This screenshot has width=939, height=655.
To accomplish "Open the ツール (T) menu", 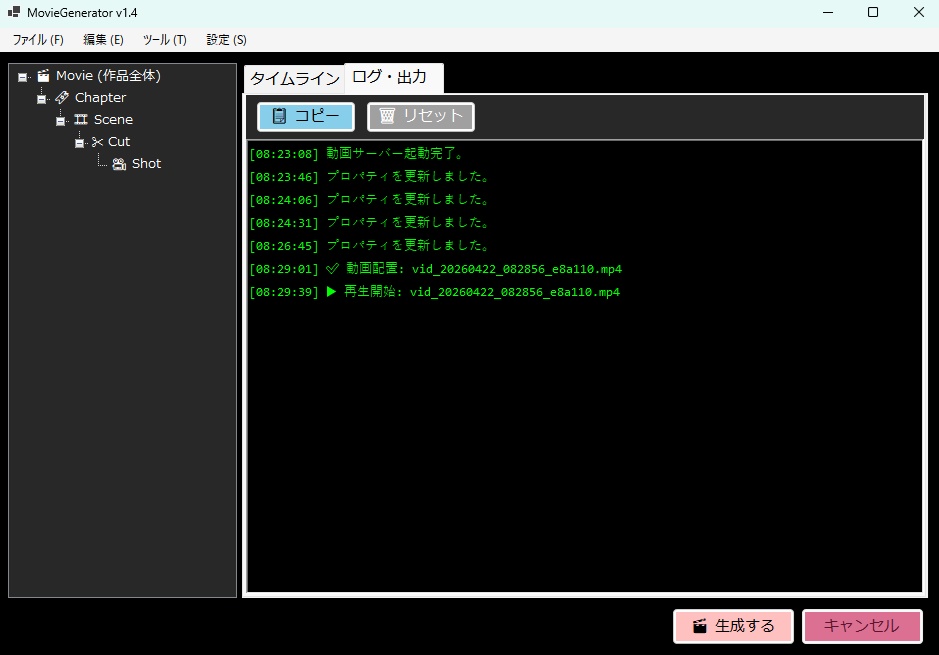I will pos(165,40).
